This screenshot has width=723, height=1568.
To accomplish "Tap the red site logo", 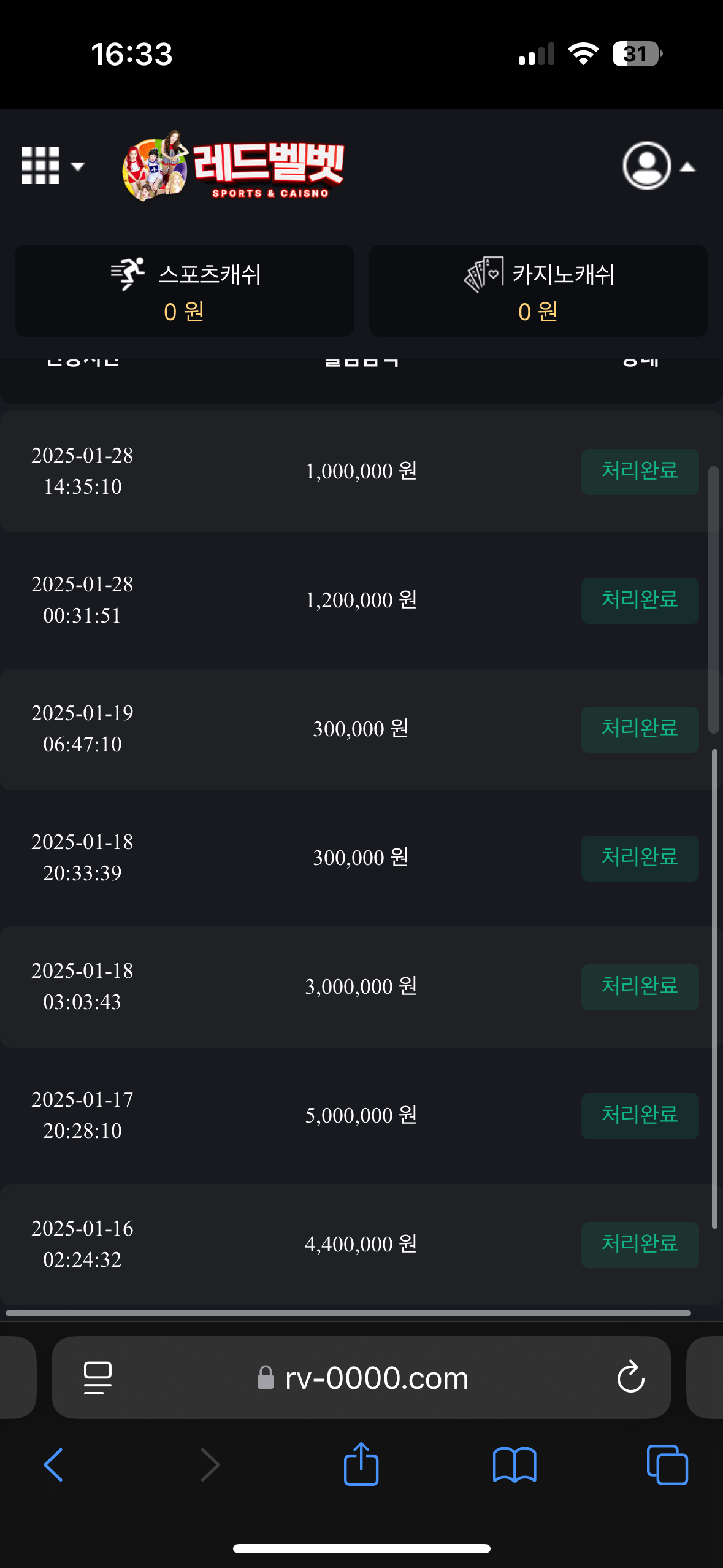I will (234, 166).
